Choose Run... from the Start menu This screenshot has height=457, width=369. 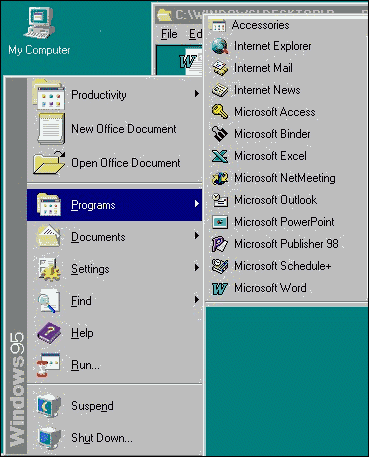[x=115, y=365]
